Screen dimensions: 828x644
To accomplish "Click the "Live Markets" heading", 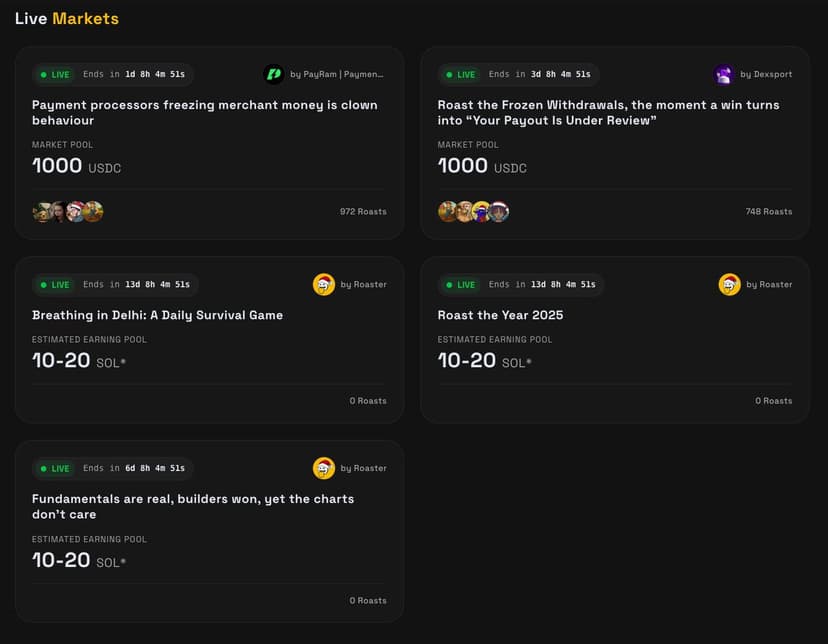I will pyautogui.click(x=67, y=18).
